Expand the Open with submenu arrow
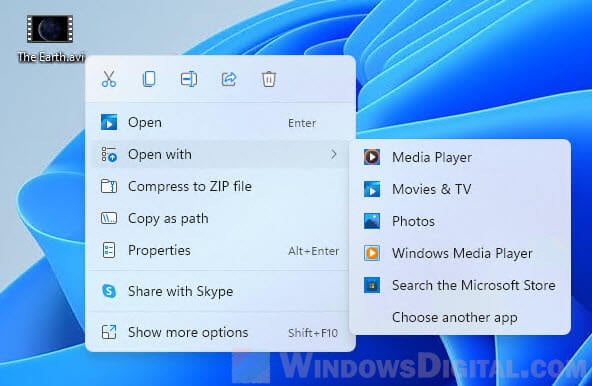592x386 pixels. pos(334,154)
